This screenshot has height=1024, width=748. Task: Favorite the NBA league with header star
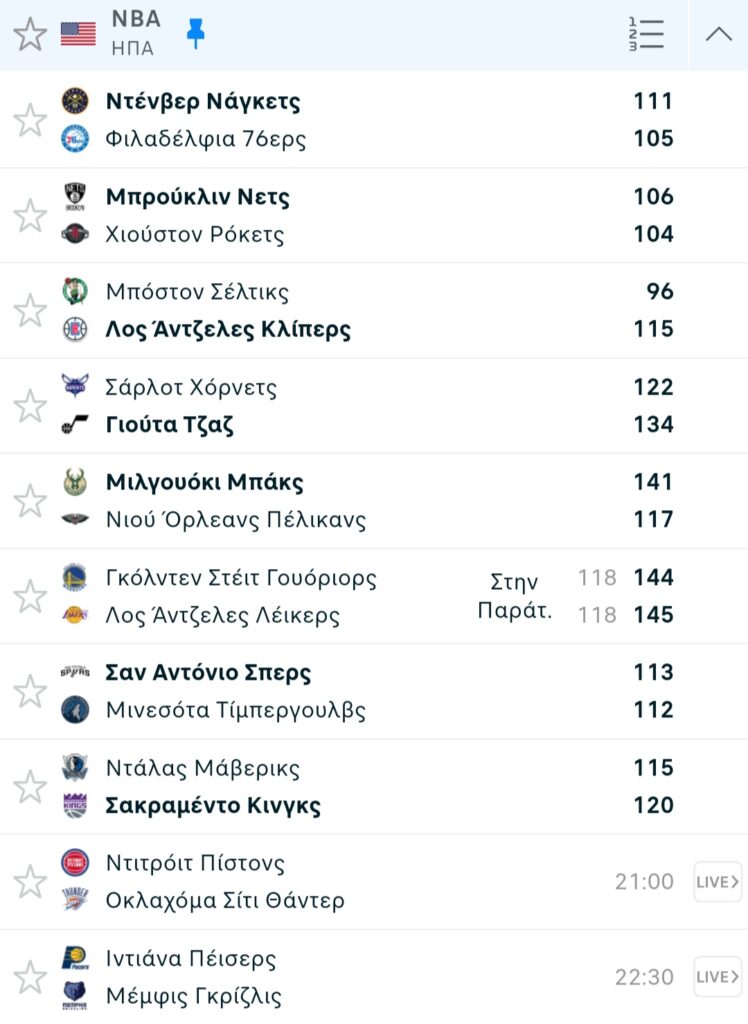click(30, 34)
